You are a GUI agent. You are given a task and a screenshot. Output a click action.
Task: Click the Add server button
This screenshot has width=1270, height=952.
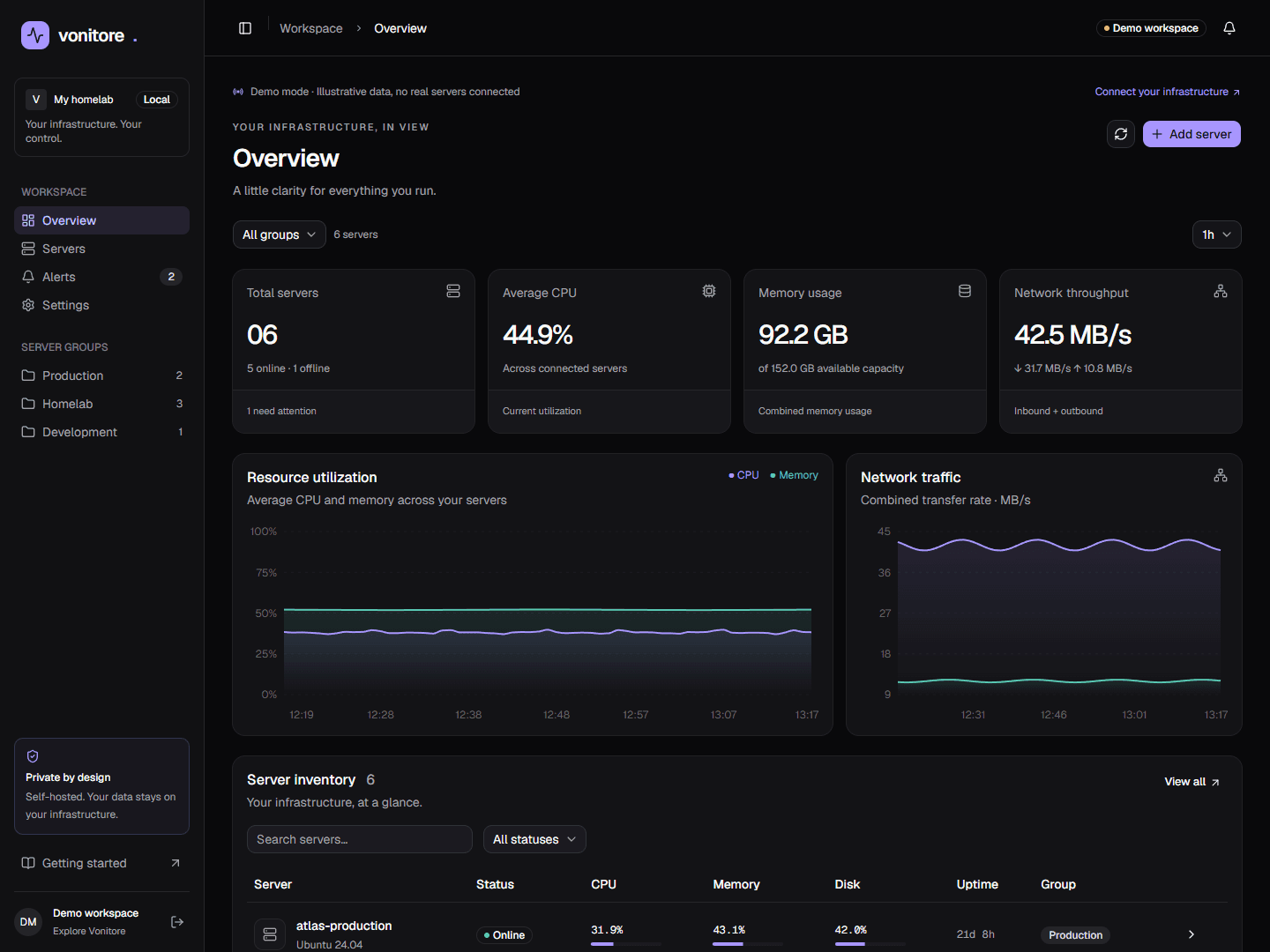(1192, 134)
